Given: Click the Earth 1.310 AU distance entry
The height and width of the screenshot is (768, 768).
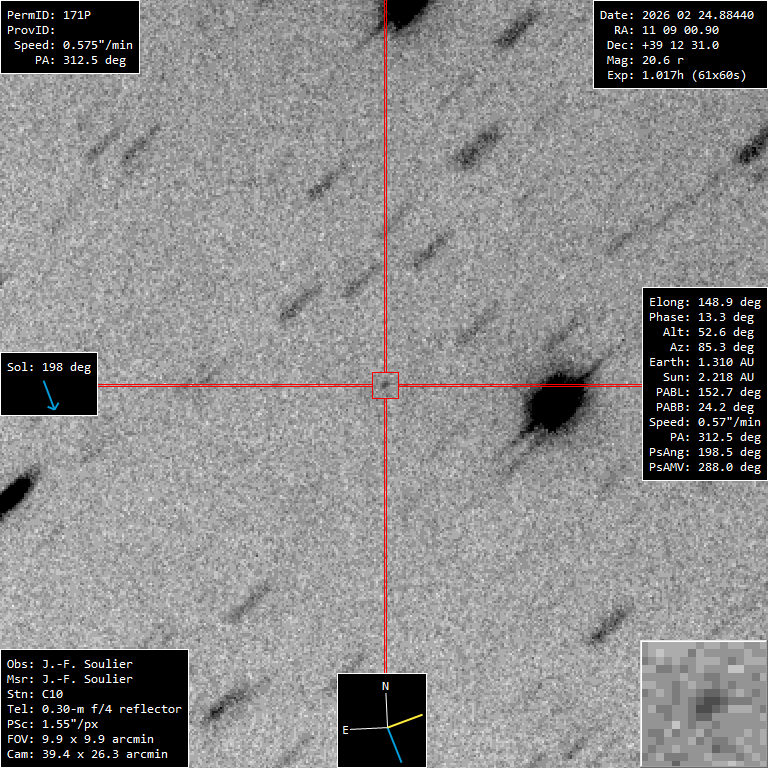Looking at the screenshot, I should [704, 362].
